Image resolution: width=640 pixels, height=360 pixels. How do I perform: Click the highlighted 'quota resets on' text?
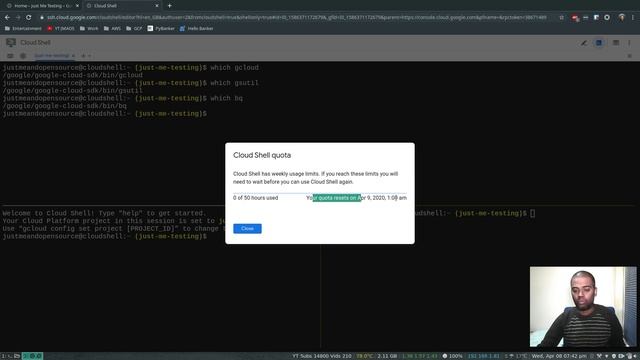tap(337, 198)
